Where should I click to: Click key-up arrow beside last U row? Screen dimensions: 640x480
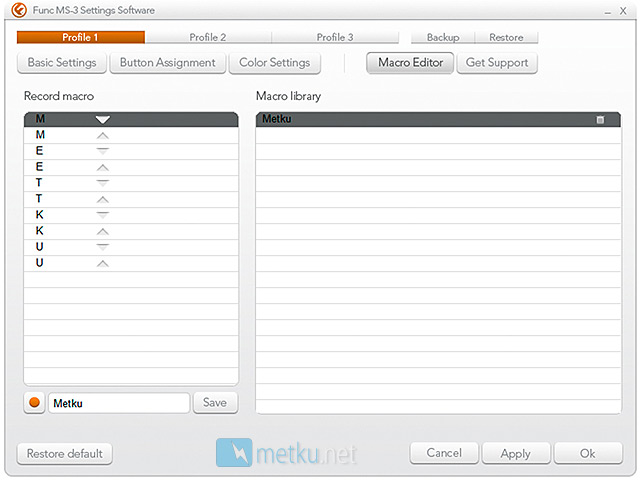102,264
